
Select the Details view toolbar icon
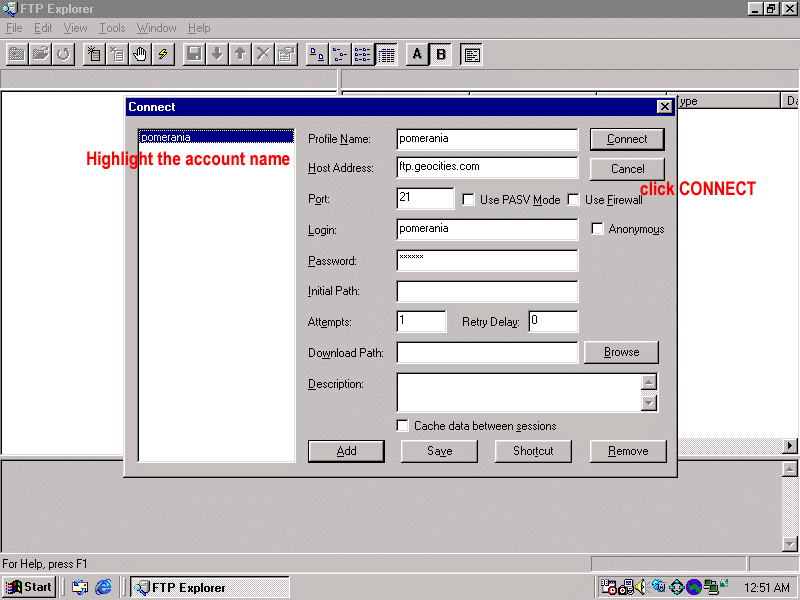coord(386,54)
